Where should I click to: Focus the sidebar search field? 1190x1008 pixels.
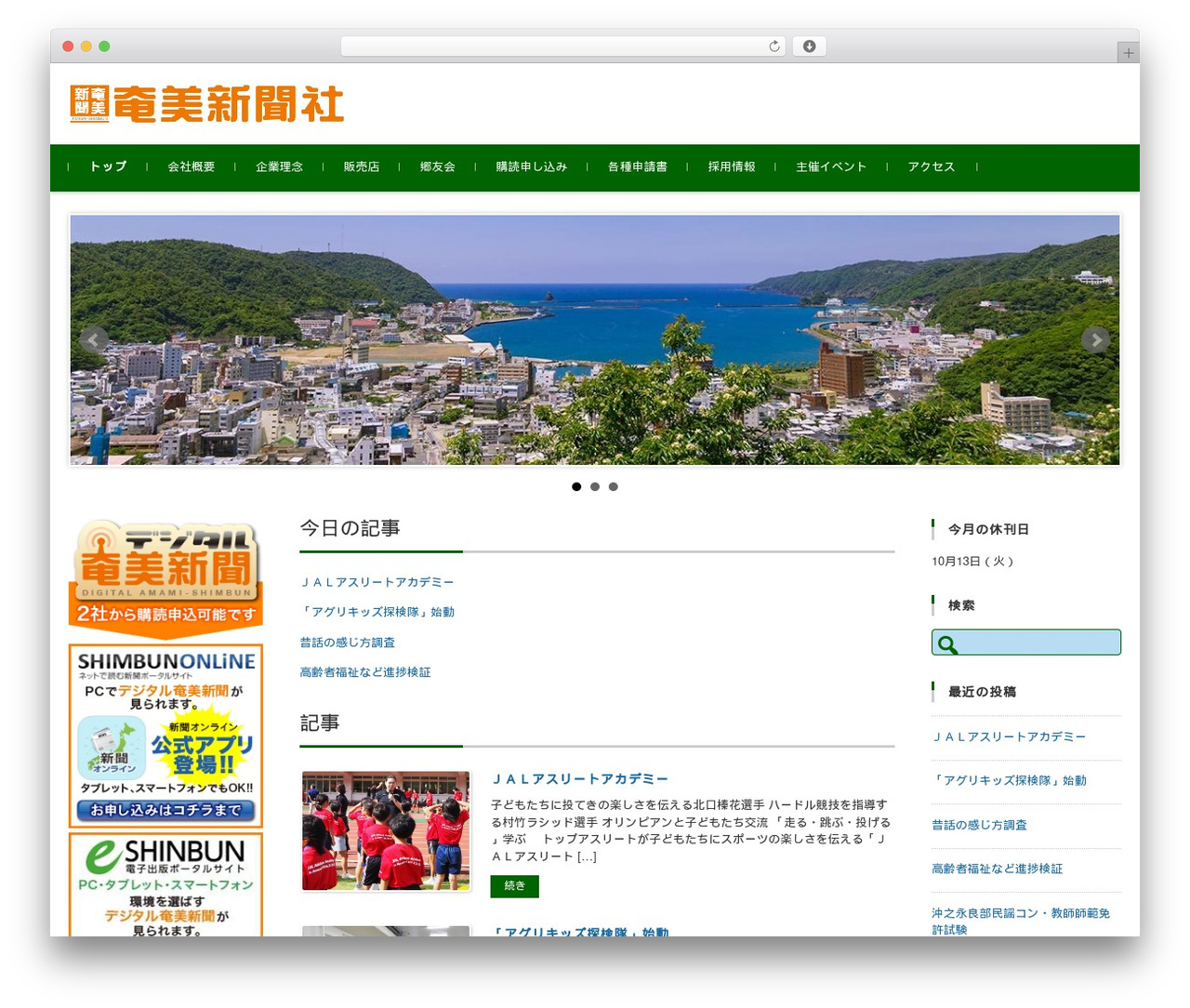[1026, 643]
